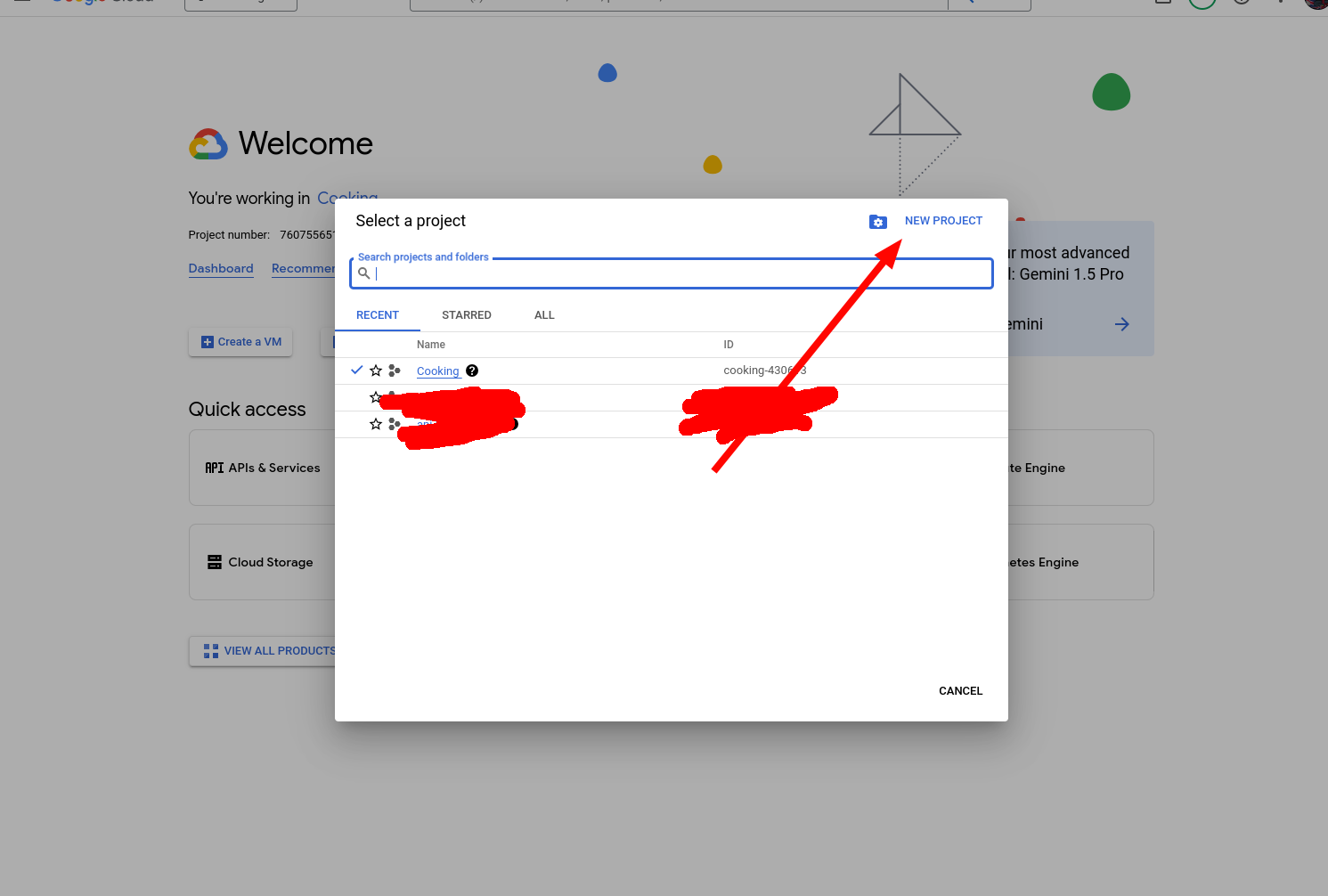Star the second project in the list

375,397
